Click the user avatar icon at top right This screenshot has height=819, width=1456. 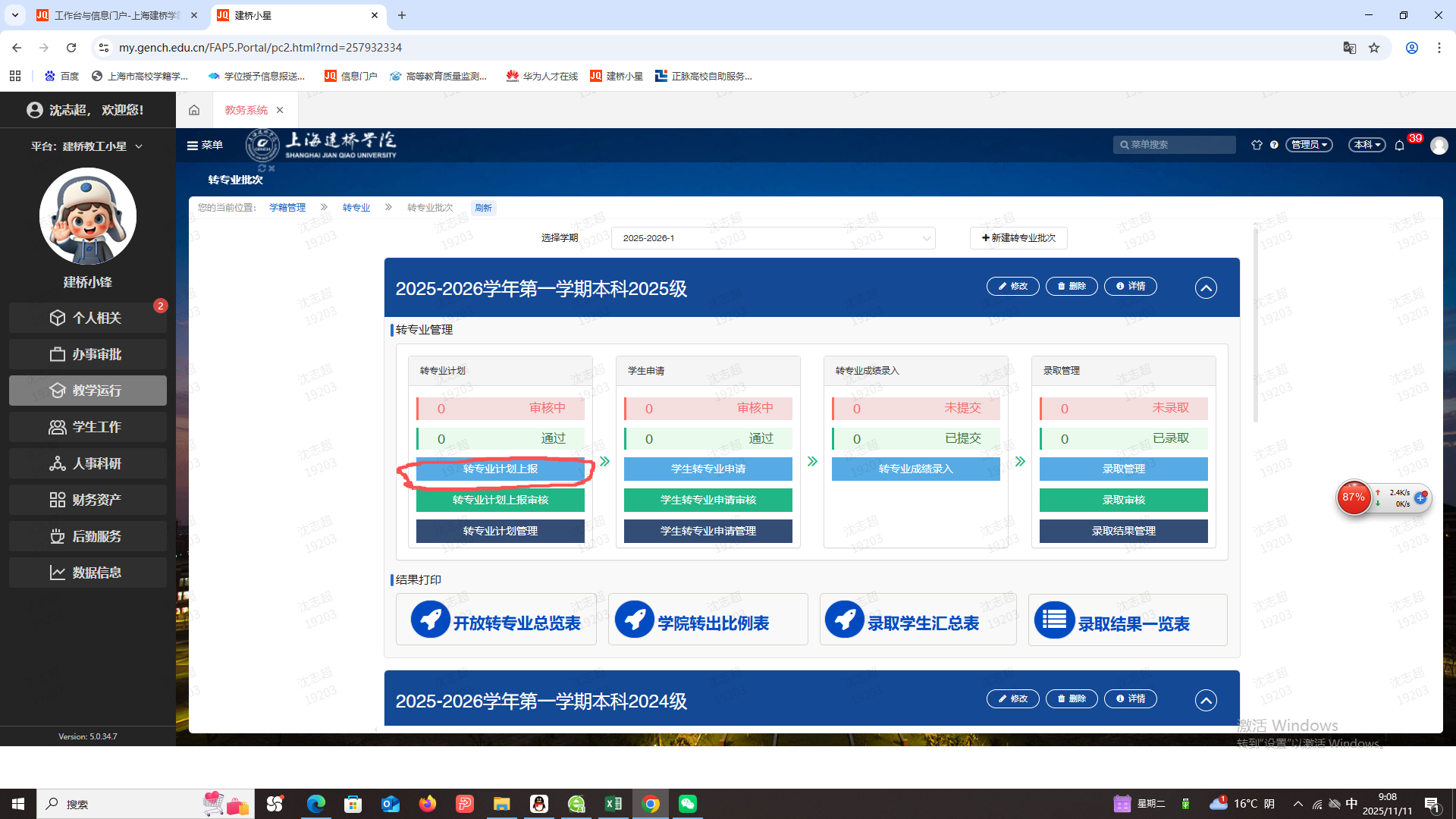1439,145
